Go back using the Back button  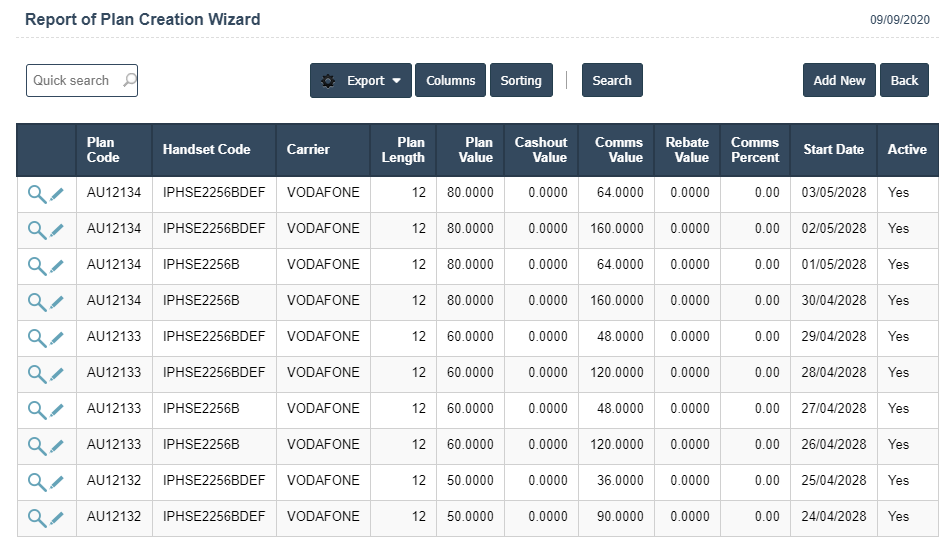coord(904,81)
